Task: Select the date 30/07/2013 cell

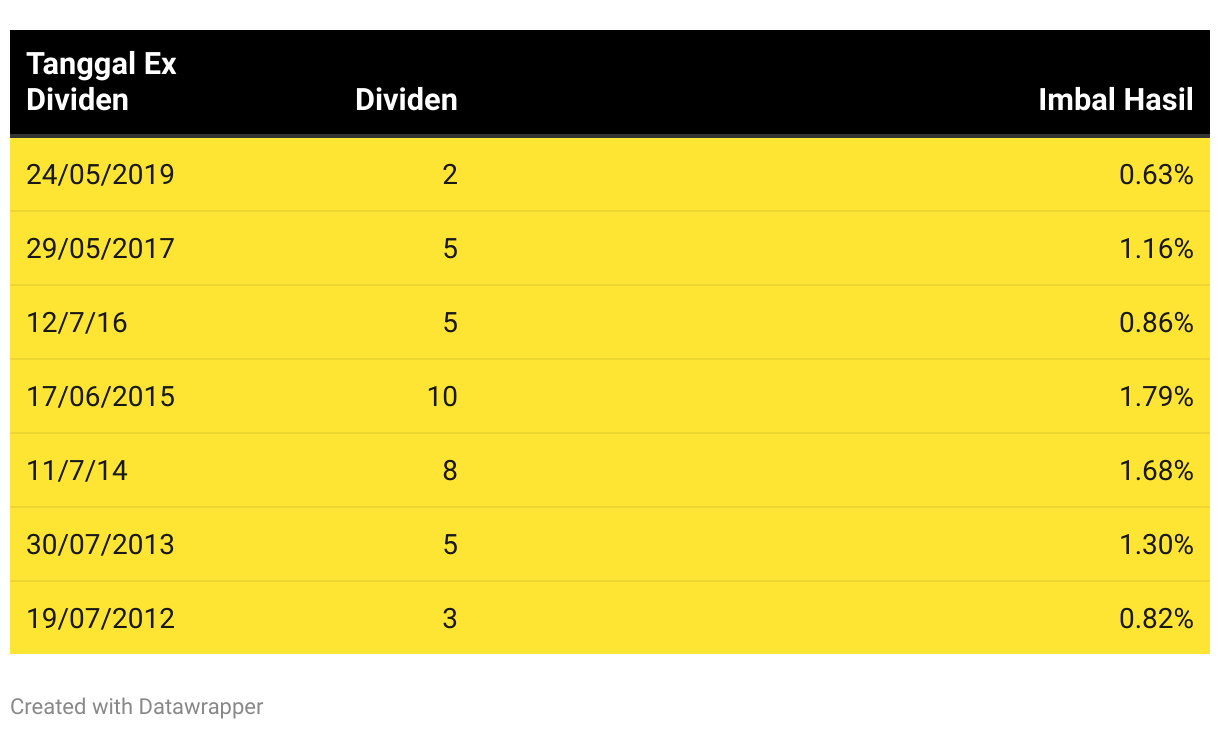Action: click(100, 545)
